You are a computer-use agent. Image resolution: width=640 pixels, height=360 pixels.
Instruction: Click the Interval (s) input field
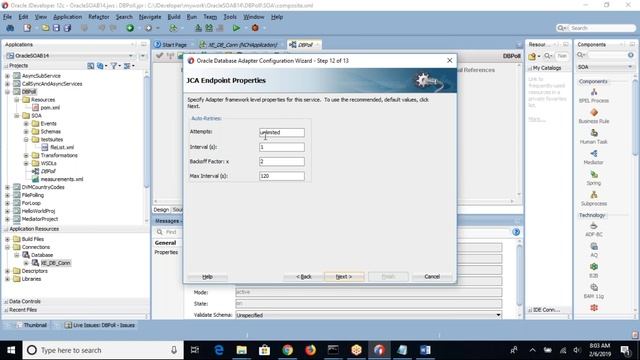tap(282, 147)
